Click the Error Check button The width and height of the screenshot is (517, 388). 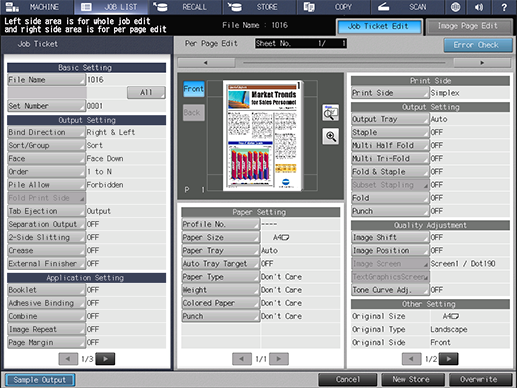tap(478, 45)
